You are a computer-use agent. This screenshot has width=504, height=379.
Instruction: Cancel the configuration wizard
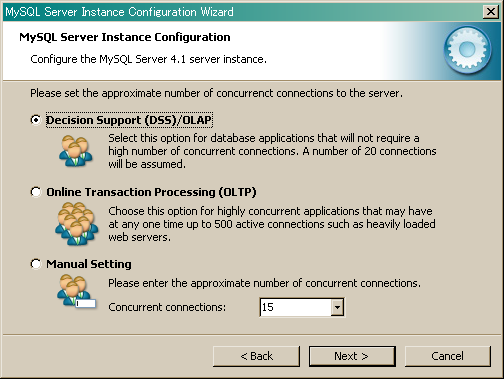coord(448,356)
